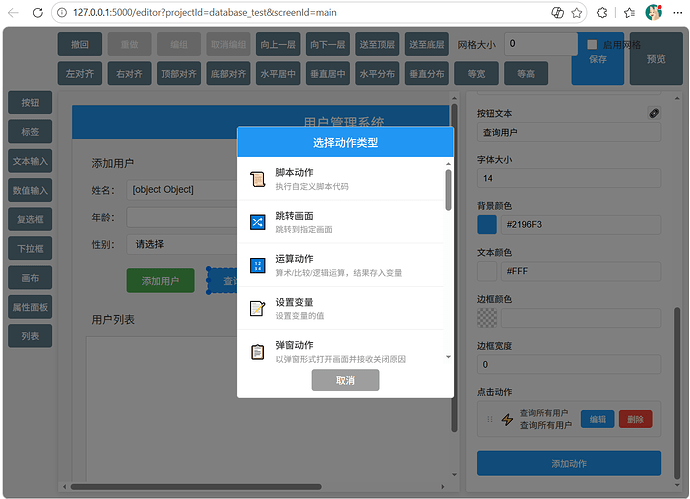Open the 文本颜色 white color swatch
Viewport: 690px width, 499px height.
487,271
